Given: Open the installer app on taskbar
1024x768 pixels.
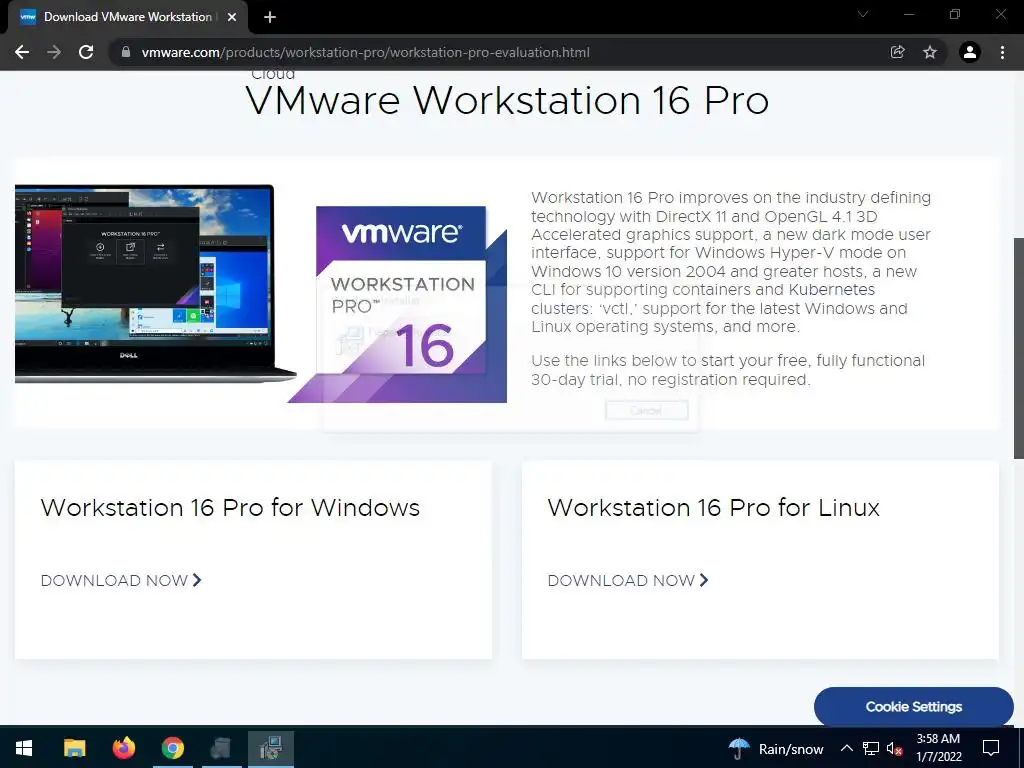Looking at the screenshot, I should pos(270,748).
